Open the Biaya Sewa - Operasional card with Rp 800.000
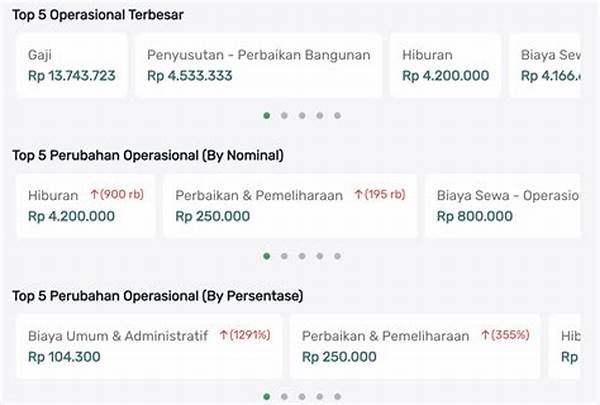The height and width of the screenshot is (405, 600). [x=506, y=206]
